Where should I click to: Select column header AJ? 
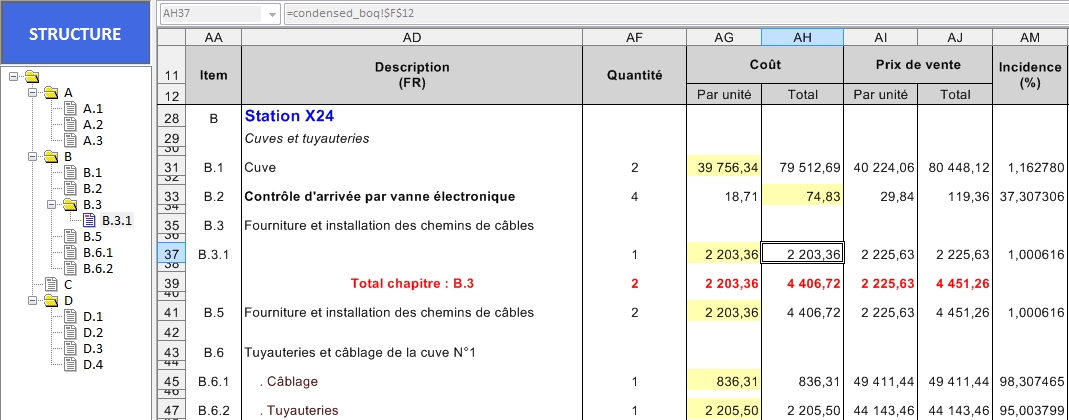coord(954,38)
